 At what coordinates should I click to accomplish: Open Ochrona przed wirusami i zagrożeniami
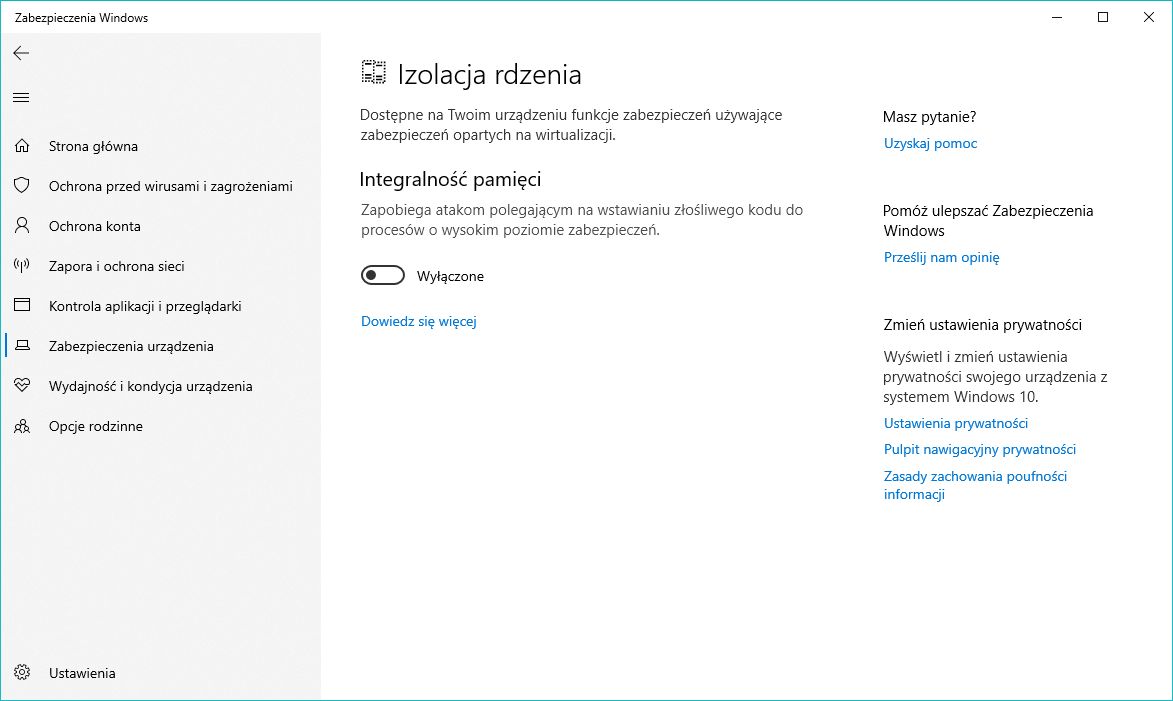tap(171, 186)
